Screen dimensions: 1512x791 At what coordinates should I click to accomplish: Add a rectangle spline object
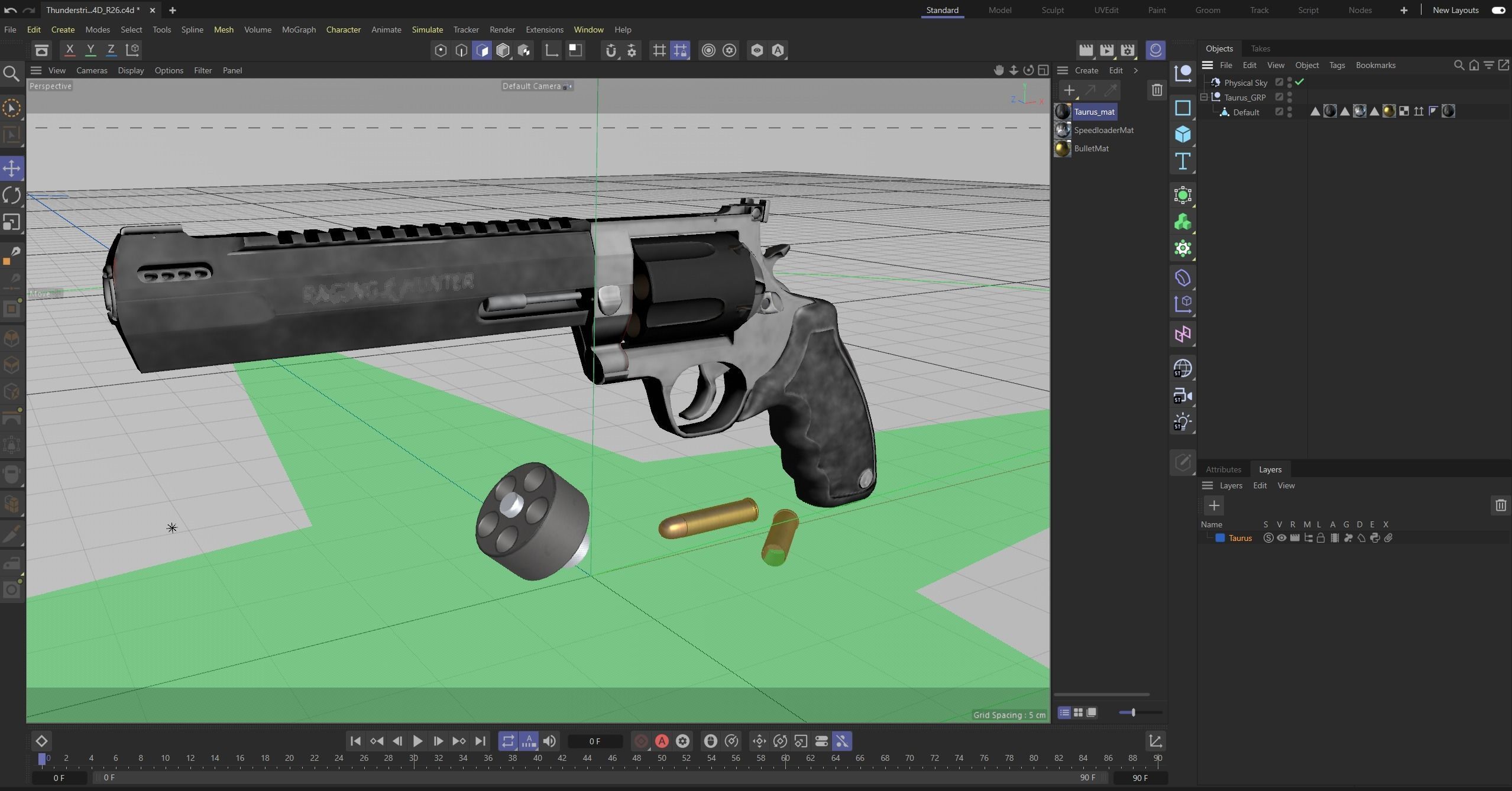1183,108
